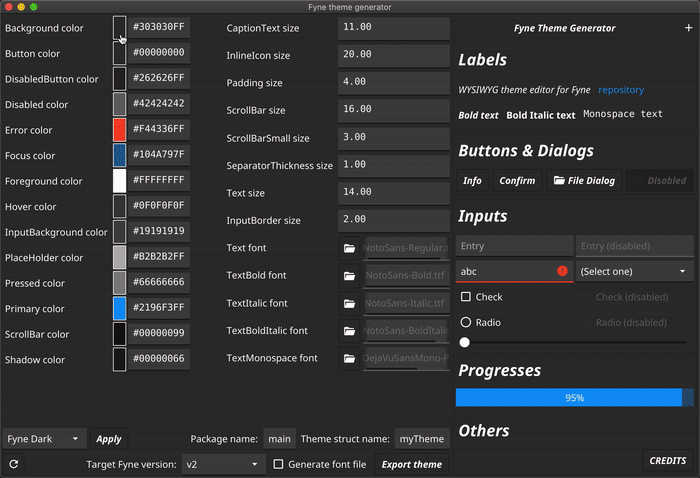Edit the Text size field 14.00
The height and width of the screenshot is (478, 700).
coord(394,193)
